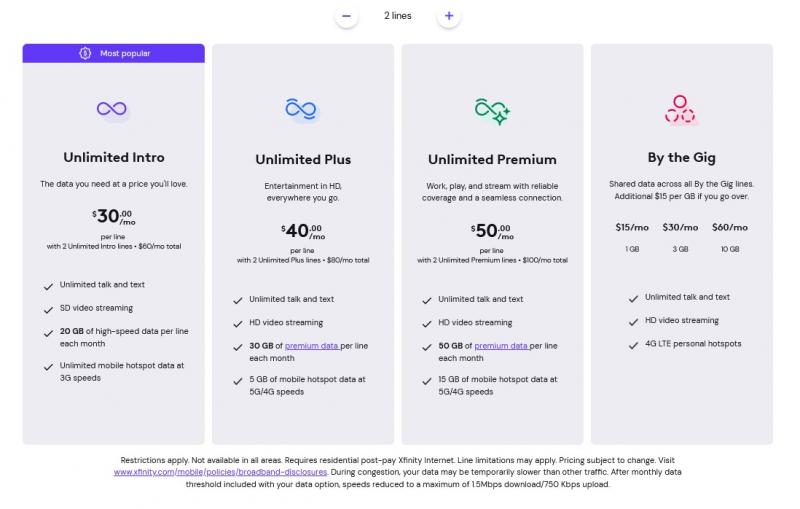Open premium data link in Unlimited Plus
800x509 pixels.
click(311, 346)
